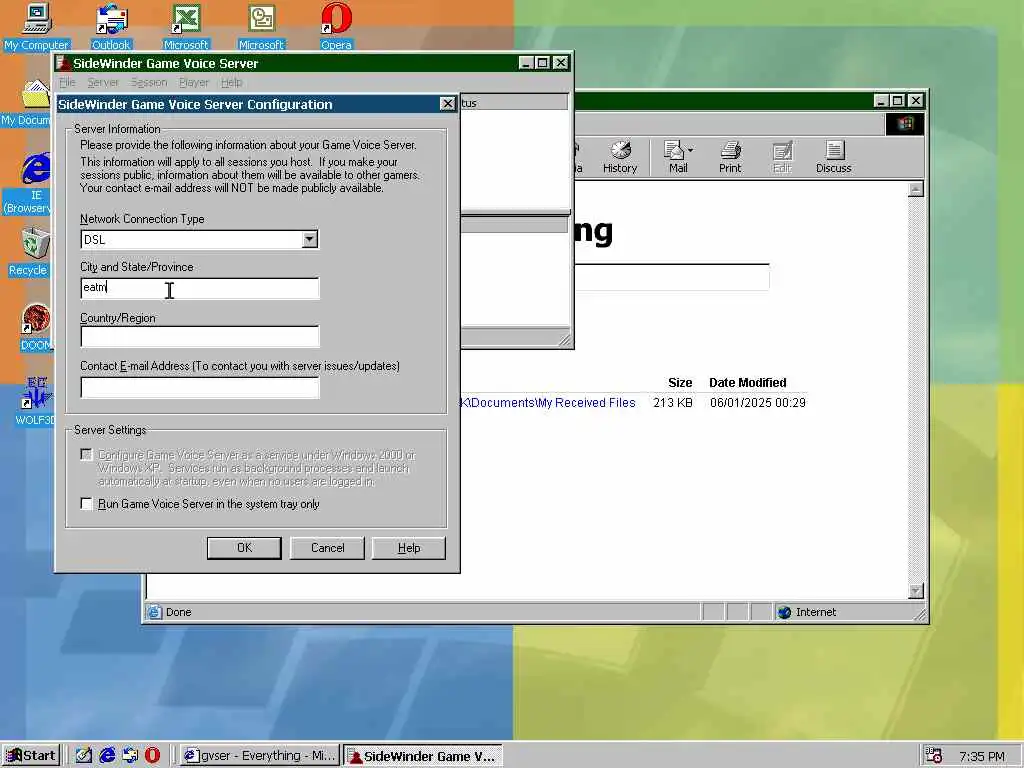Open the Network Connection Type dropdown arrow
The image size is (1024, 768).
tap(310, 239)
